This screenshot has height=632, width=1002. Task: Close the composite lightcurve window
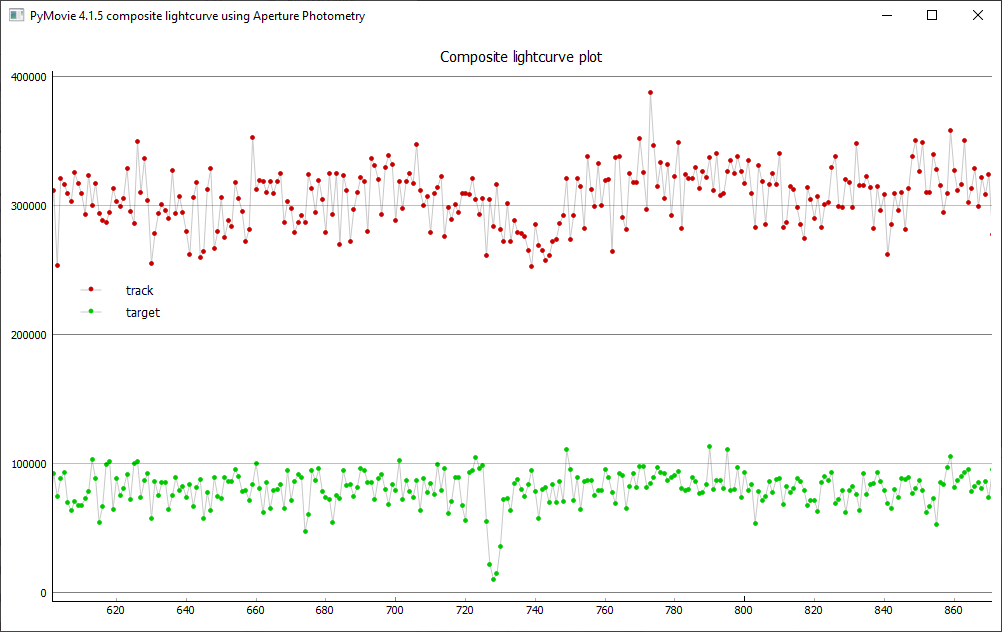tap(978, 16)
